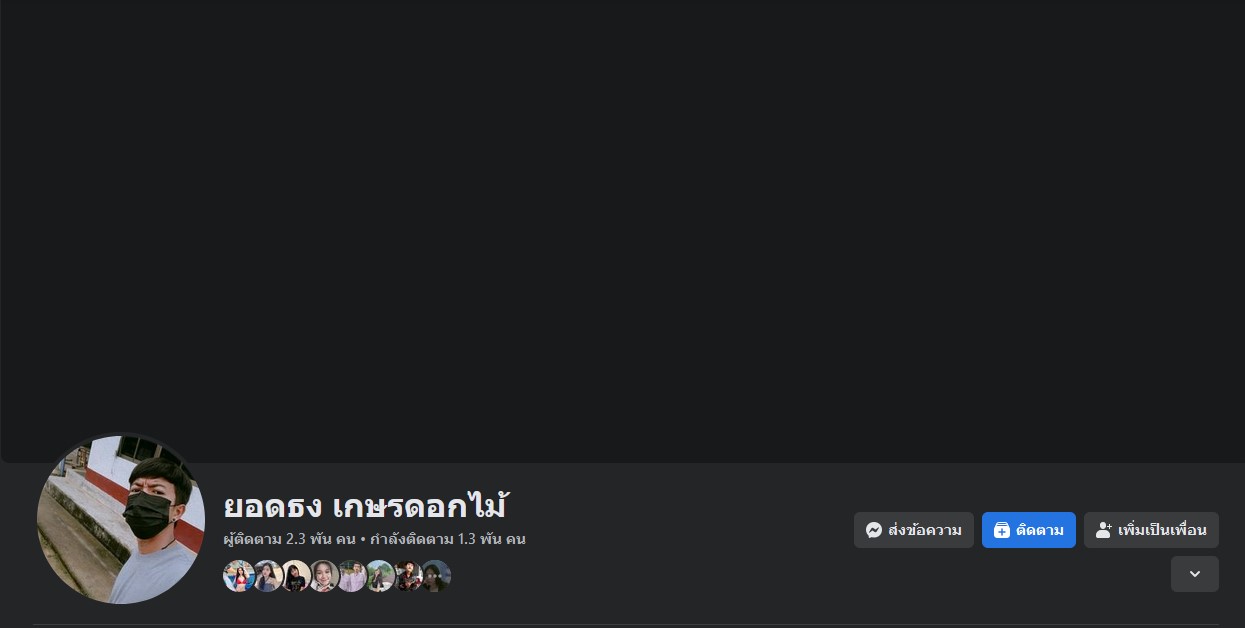Image resolution: width=1245 pixels, height=628 pixels.
Task: Open the กำลังติดตาม 1.3 พัน คน following link
Action: coord(447,539)
